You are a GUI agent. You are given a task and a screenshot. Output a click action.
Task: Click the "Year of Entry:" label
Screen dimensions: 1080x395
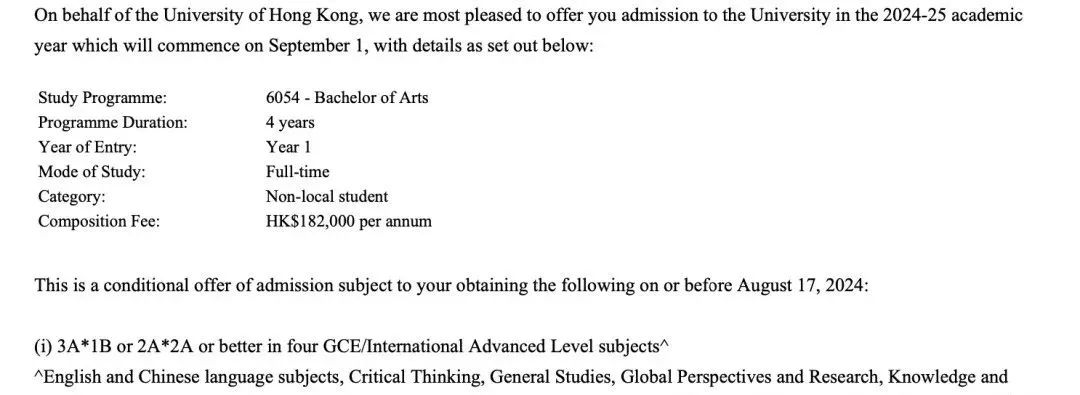87,147
